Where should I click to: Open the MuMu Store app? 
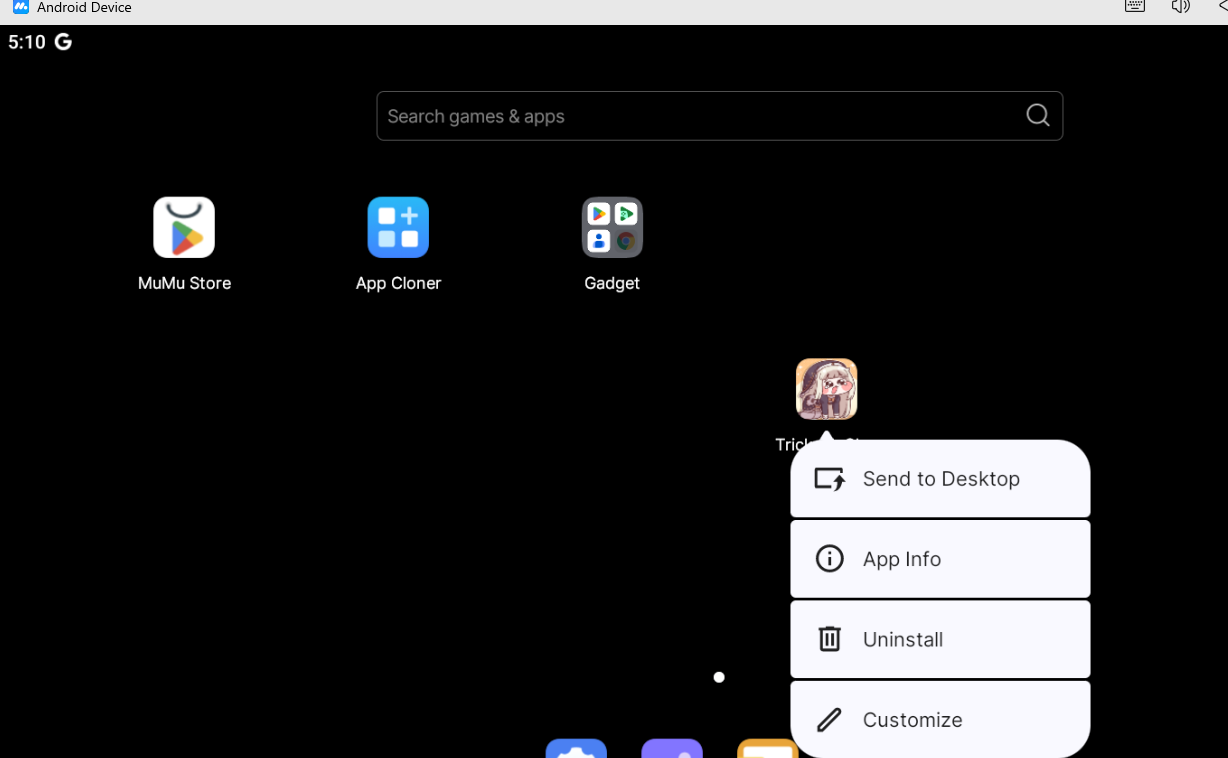click(184, 227)
